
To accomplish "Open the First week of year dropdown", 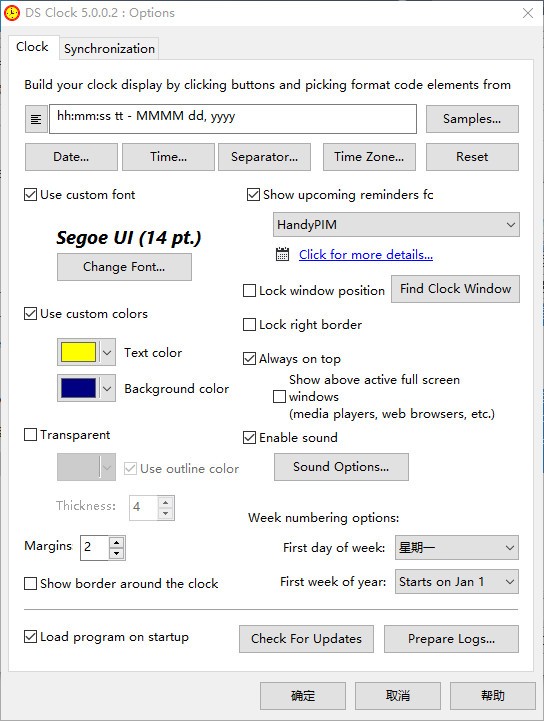I will [x=457, y=582].
